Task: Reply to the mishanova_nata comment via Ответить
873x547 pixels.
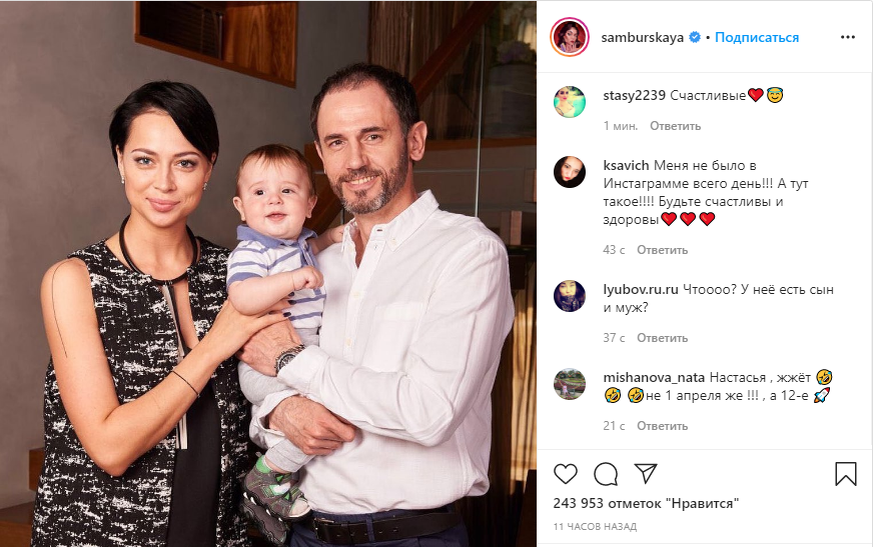Action: click(662, 426)
